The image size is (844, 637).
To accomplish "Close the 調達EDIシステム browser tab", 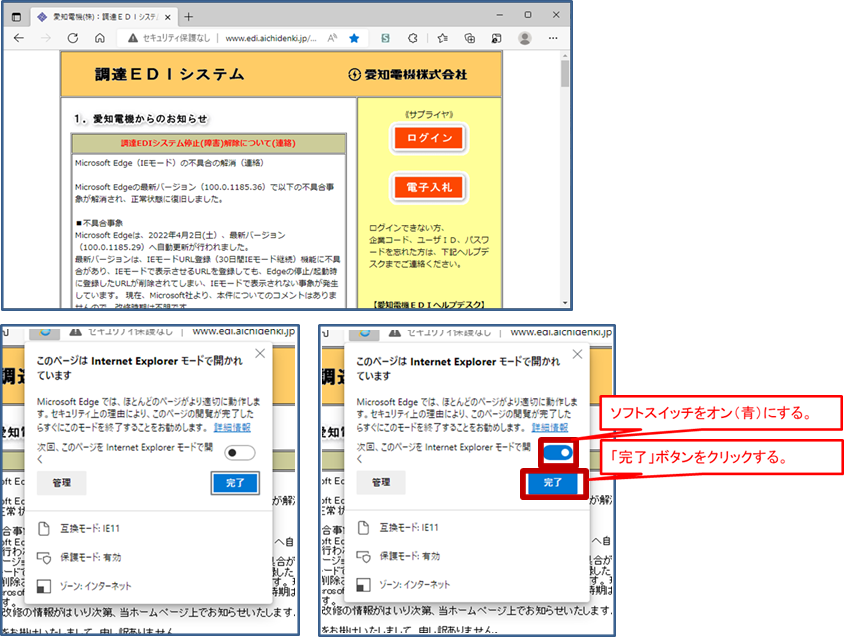I will pyautogui.click(x=167, y=17).
